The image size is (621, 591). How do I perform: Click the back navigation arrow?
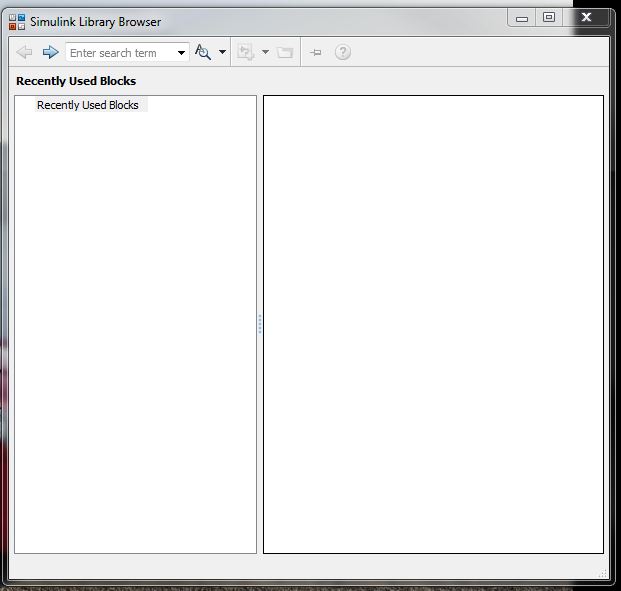[25, 52]
